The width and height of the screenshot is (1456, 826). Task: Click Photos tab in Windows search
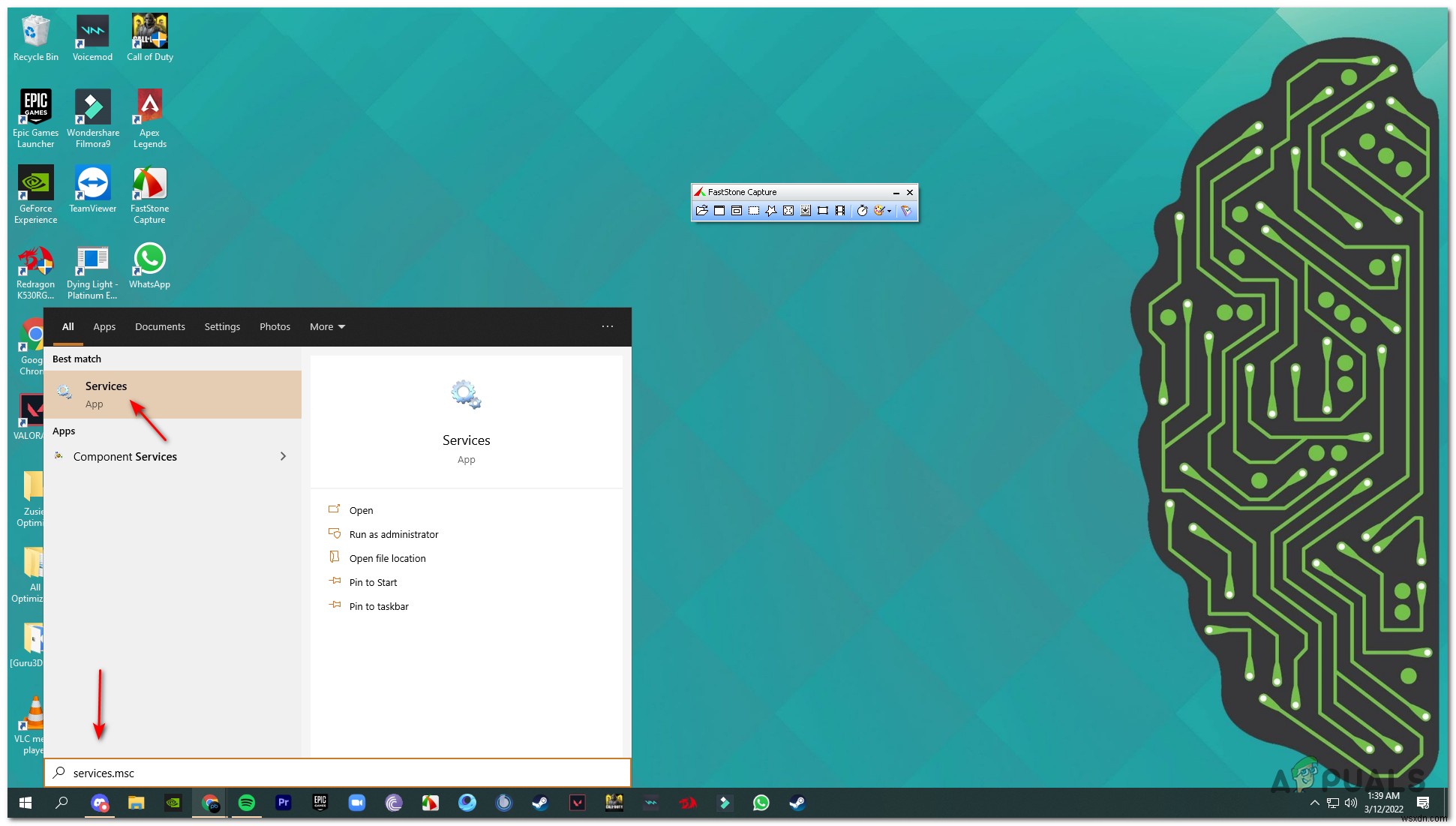274,326
